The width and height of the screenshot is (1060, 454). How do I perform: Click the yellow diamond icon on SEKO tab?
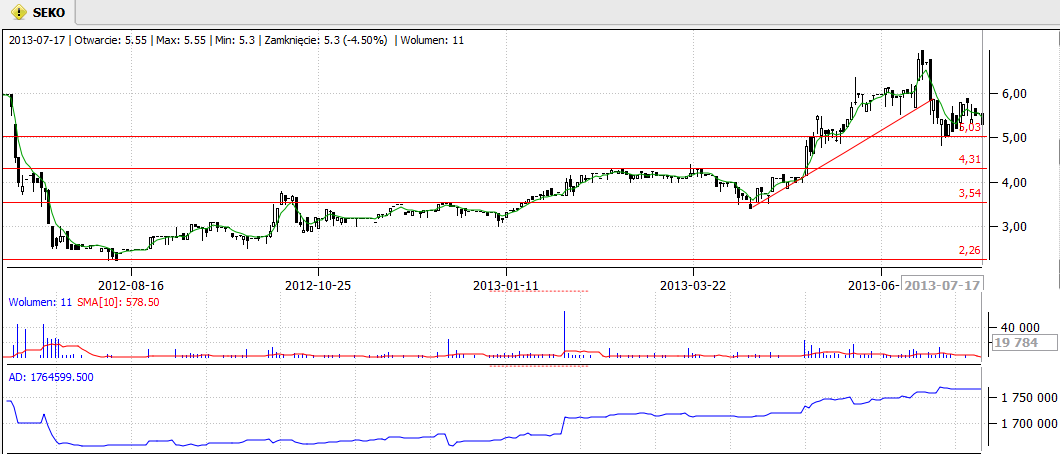pos(19,12)
